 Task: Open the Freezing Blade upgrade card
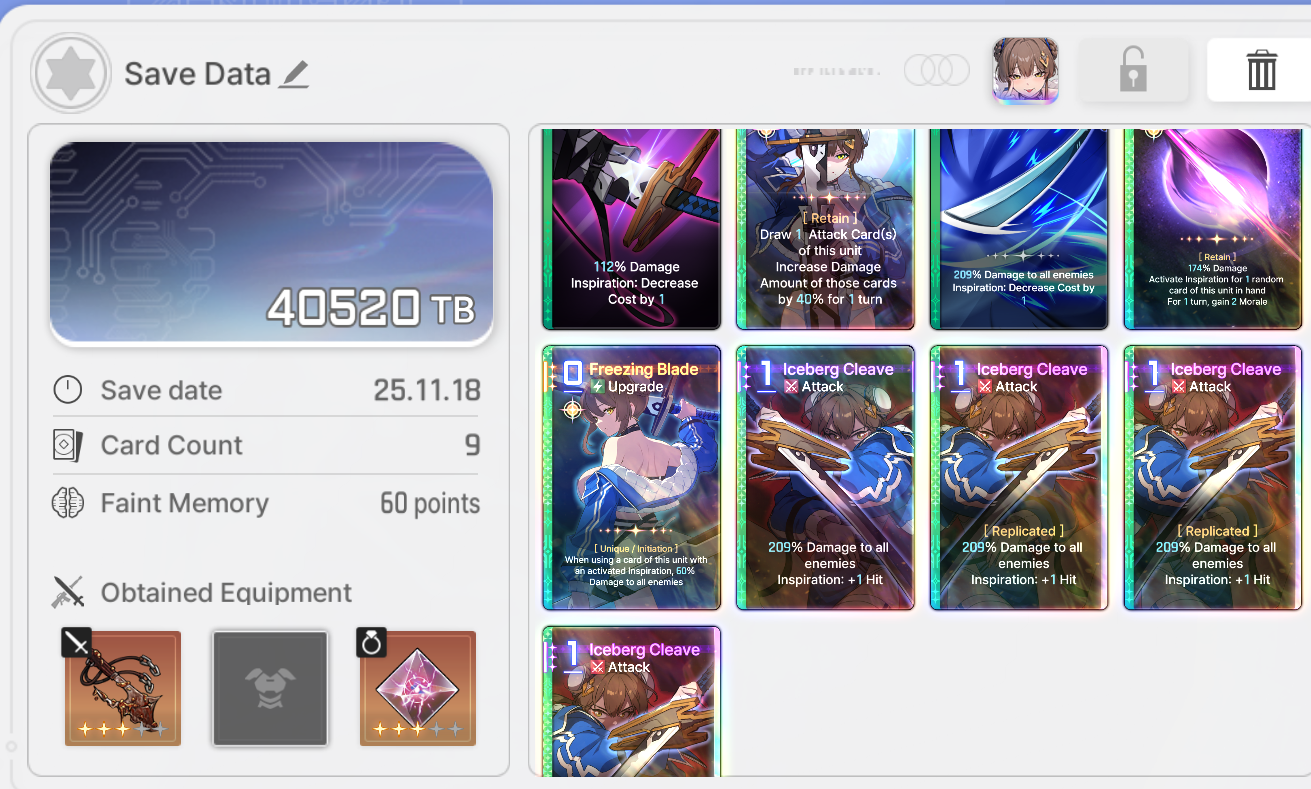tap(631, 478)
